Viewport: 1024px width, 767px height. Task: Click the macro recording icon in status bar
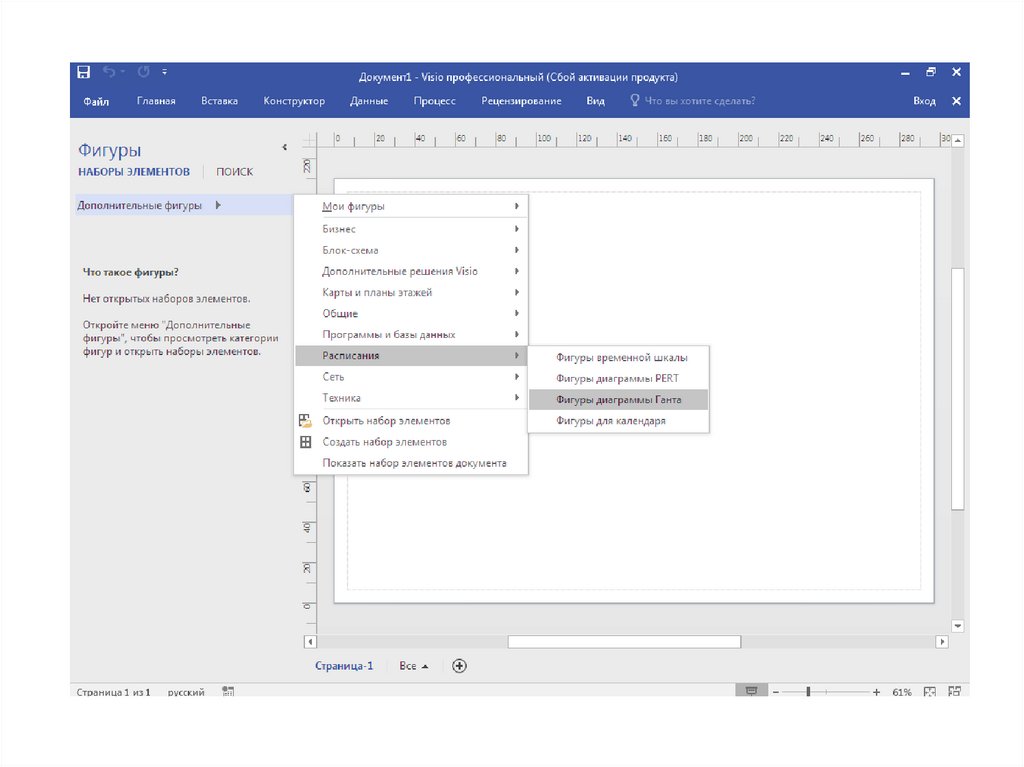point(228,691)
